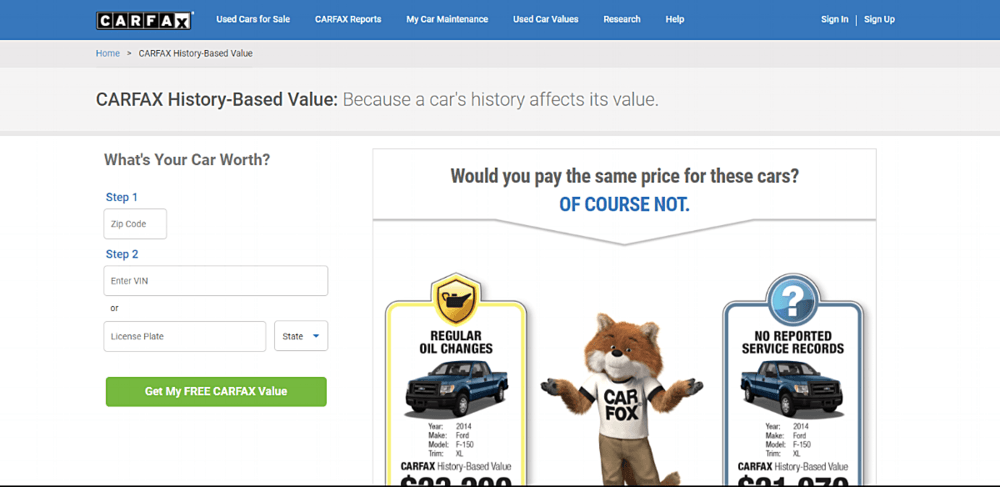Click the blue arrow in State selector
Viewport: 1000px width, 487px height.
(x=316, y=337)
